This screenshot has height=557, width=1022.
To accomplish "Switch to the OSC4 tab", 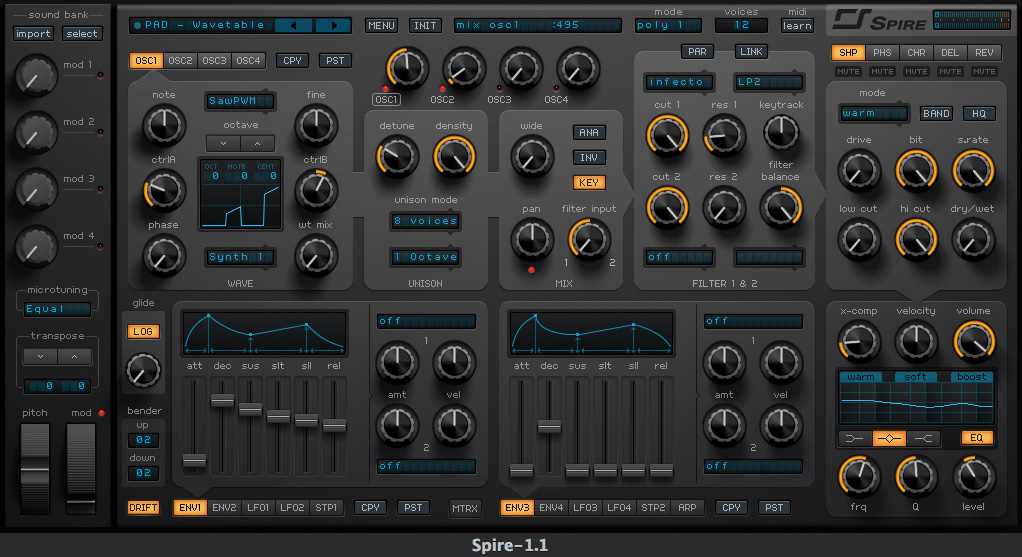I will point(248,61).
